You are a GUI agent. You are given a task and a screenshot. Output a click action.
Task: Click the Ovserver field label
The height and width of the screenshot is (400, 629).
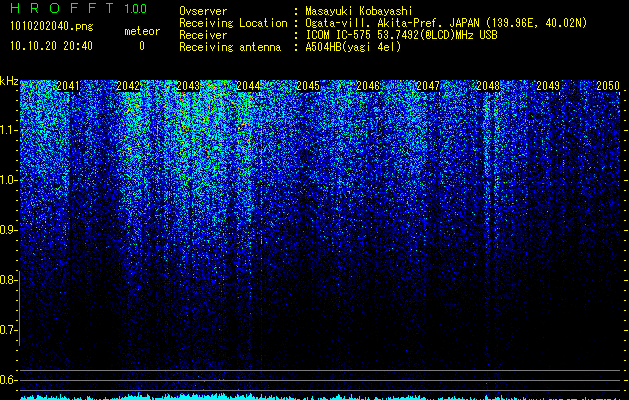tap(203, 11)
